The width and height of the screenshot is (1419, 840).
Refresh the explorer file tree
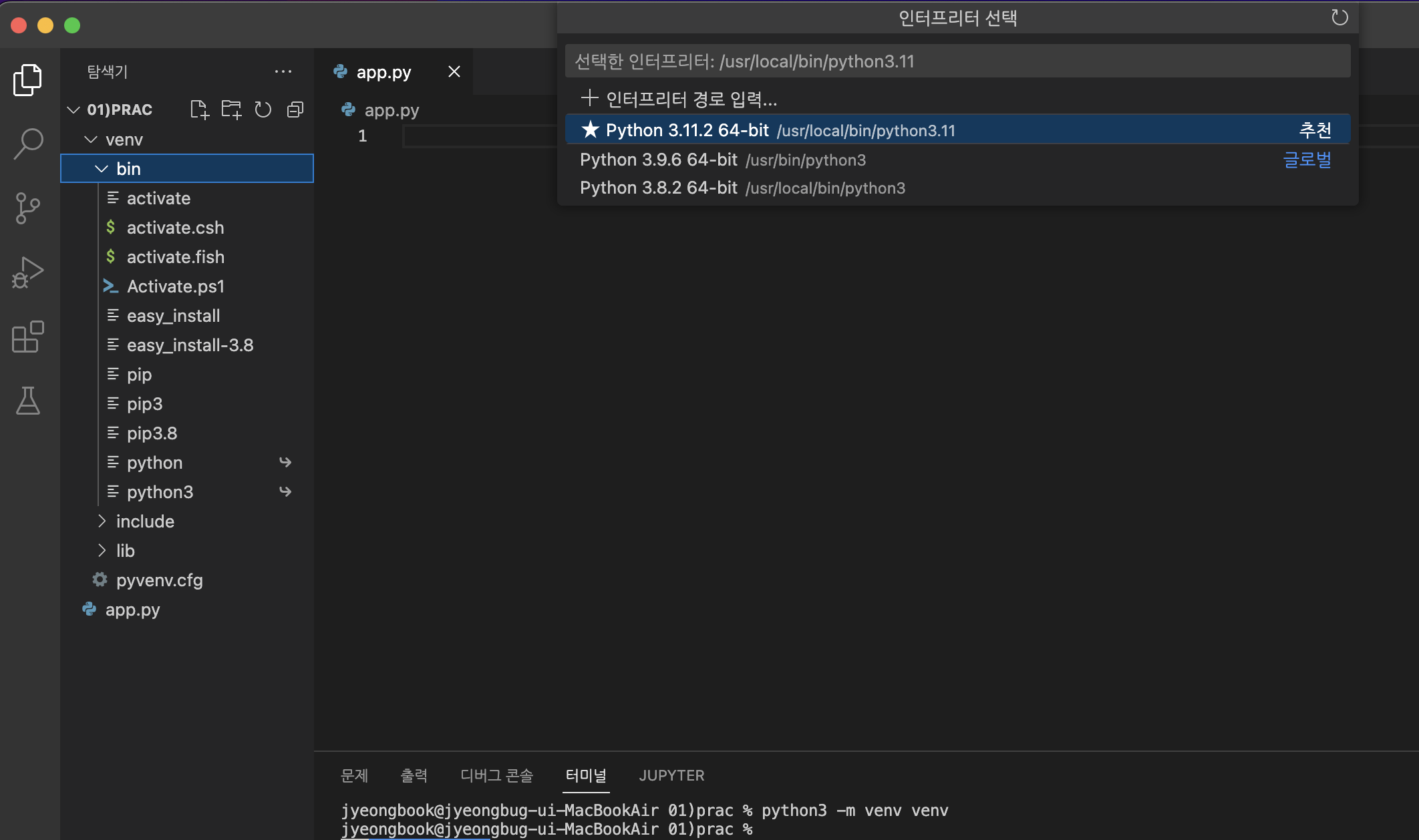tap(263, 110)
